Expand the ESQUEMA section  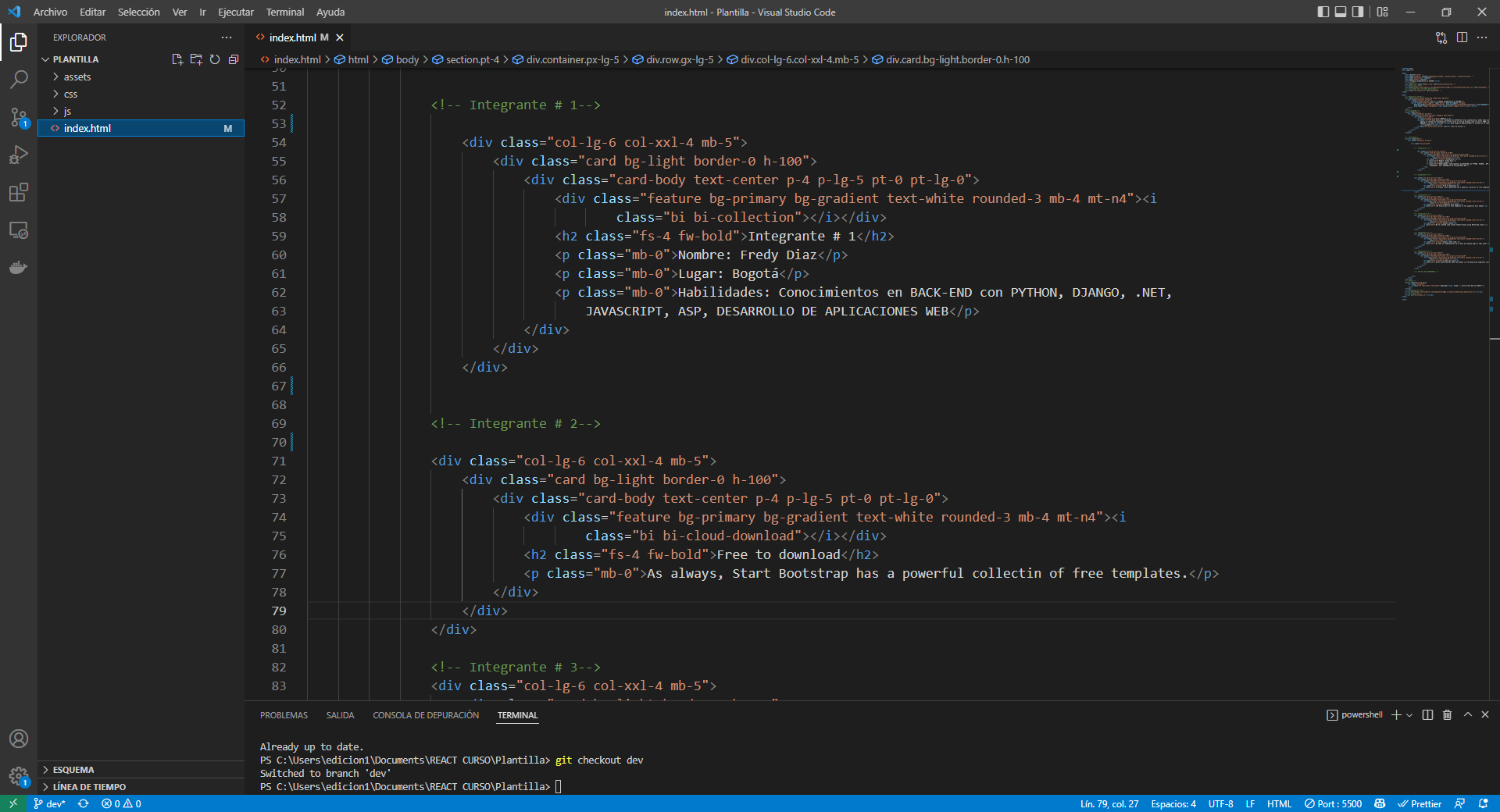[x=74, y=769]
